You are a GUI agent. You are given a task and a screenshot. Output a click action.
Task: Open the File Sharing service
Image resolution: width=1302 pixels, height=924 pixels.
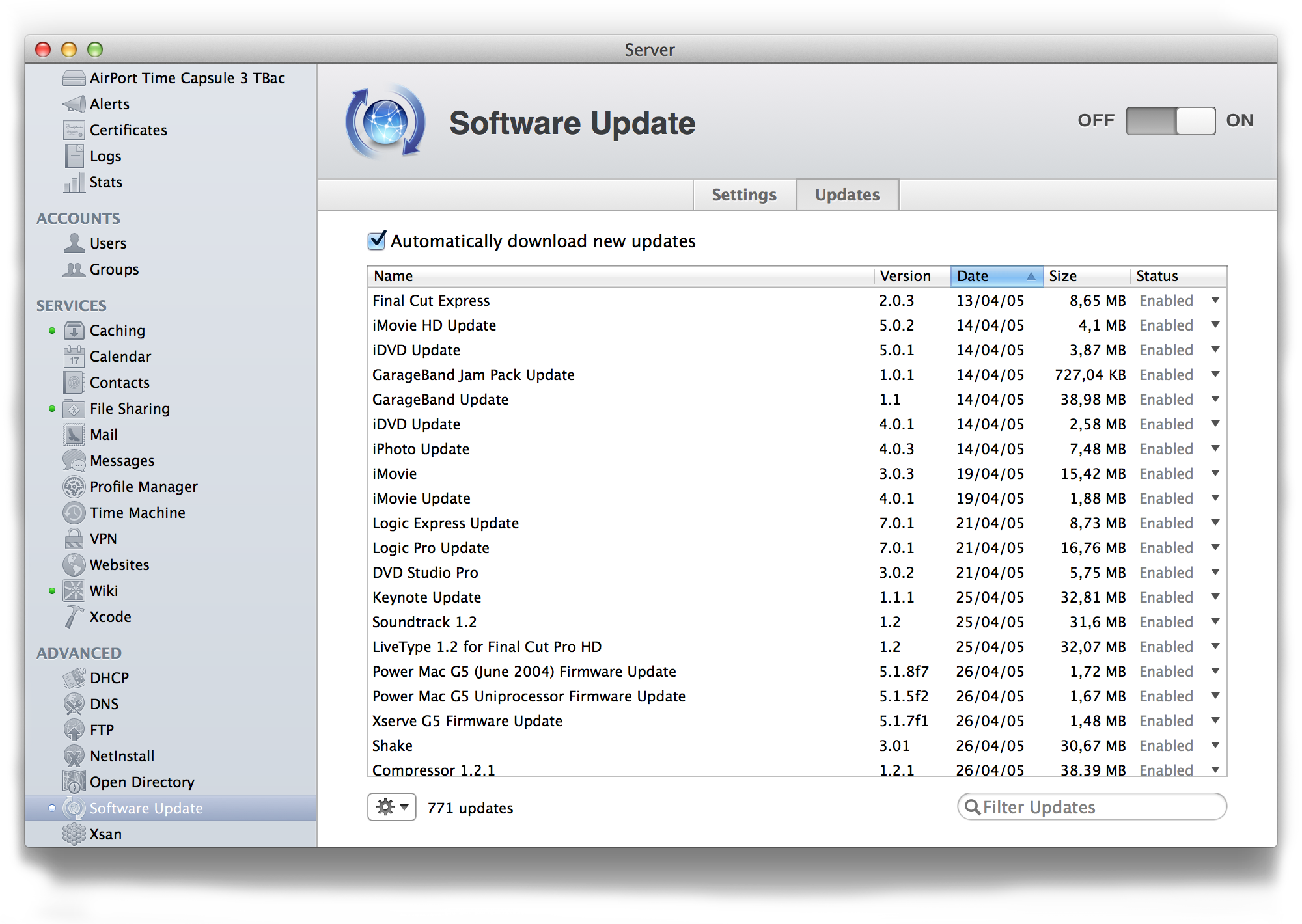pyautogui.click(x=117, y=409)
